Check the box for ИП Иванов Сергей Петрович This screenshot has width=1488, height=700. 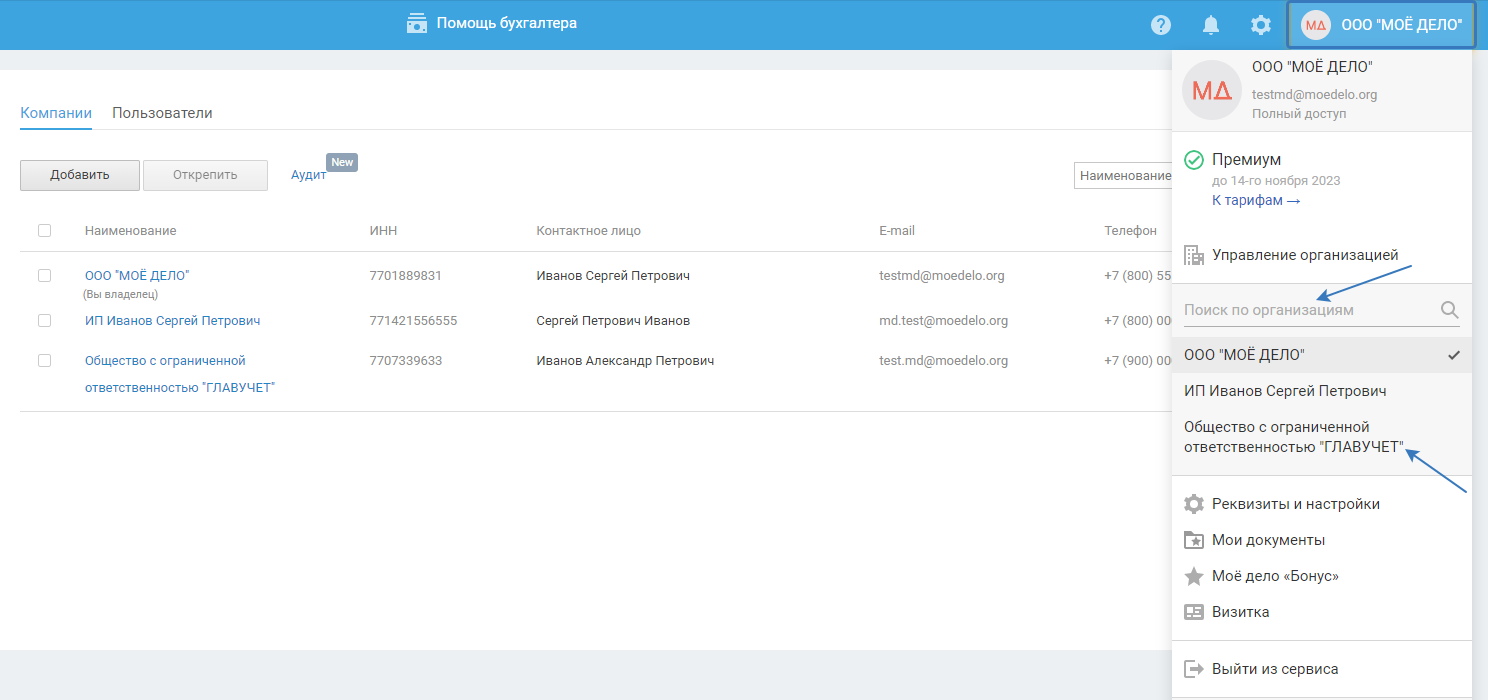[44, 321]
